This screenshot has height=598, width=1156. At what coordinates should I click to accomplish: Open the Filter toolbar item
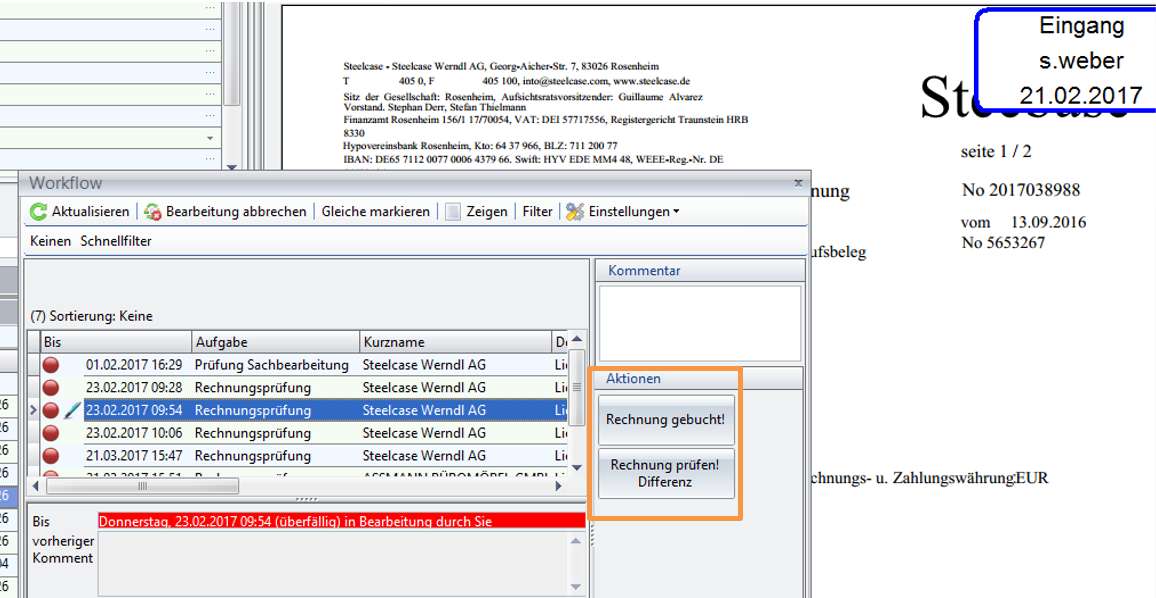(x=537, y=212)
